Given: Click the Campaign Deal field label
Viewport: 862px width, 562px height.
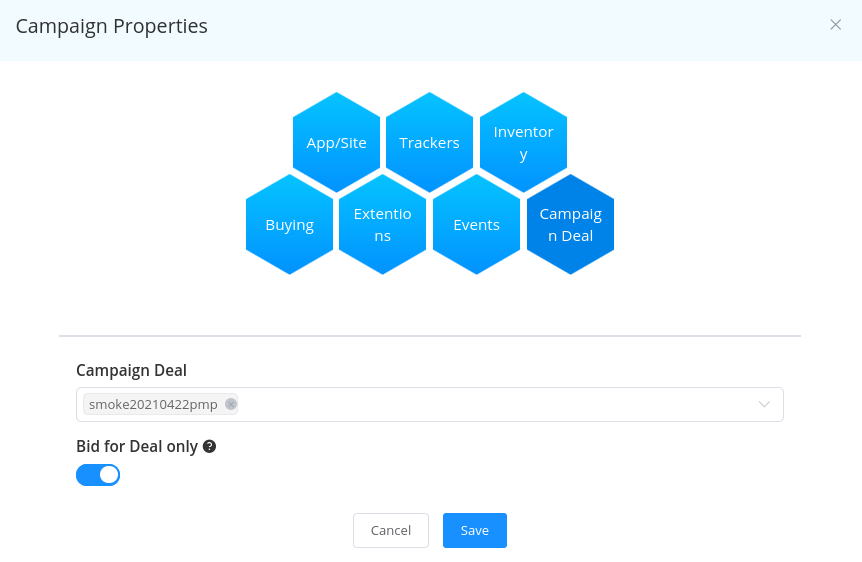Looking at the screenshot, I should point(131,370).
